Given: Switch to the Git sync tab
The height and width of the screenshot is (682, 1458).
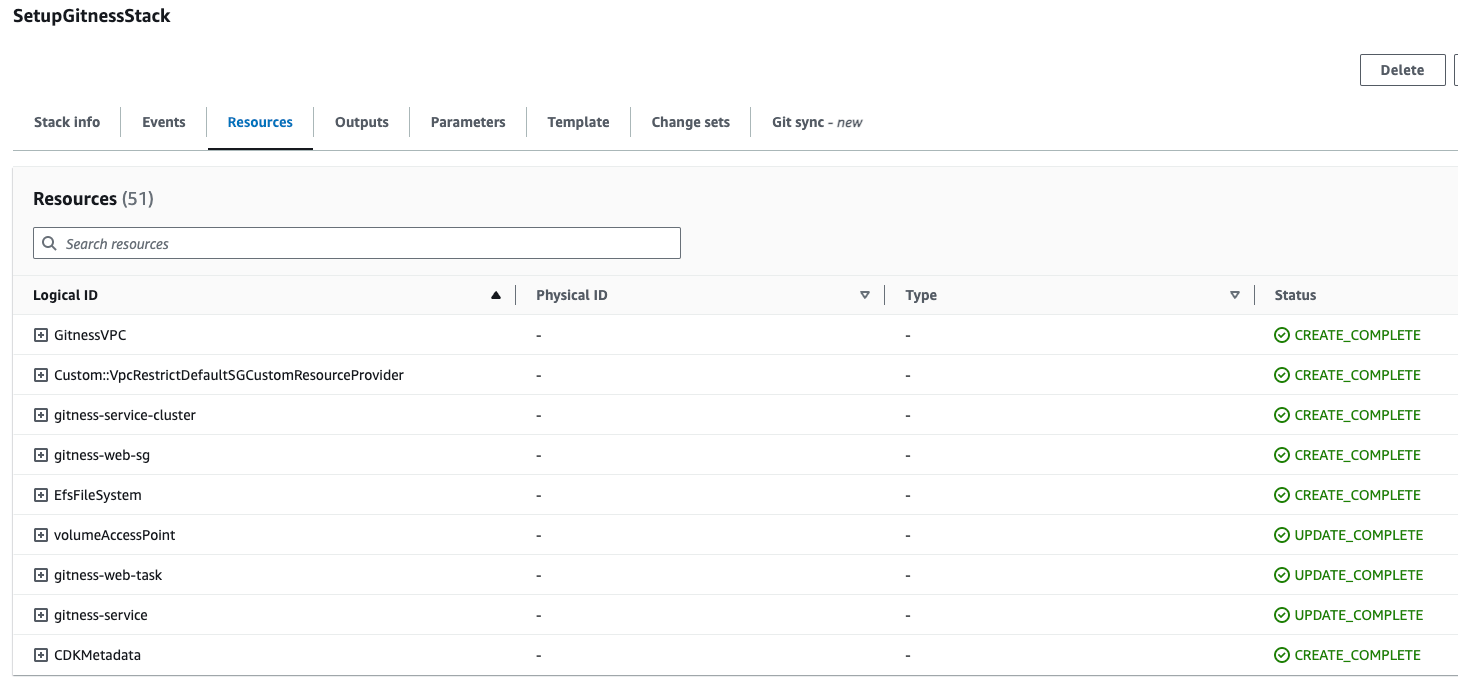Looking at the screenshot, I should pyautogui.click(x=817, y=122).
